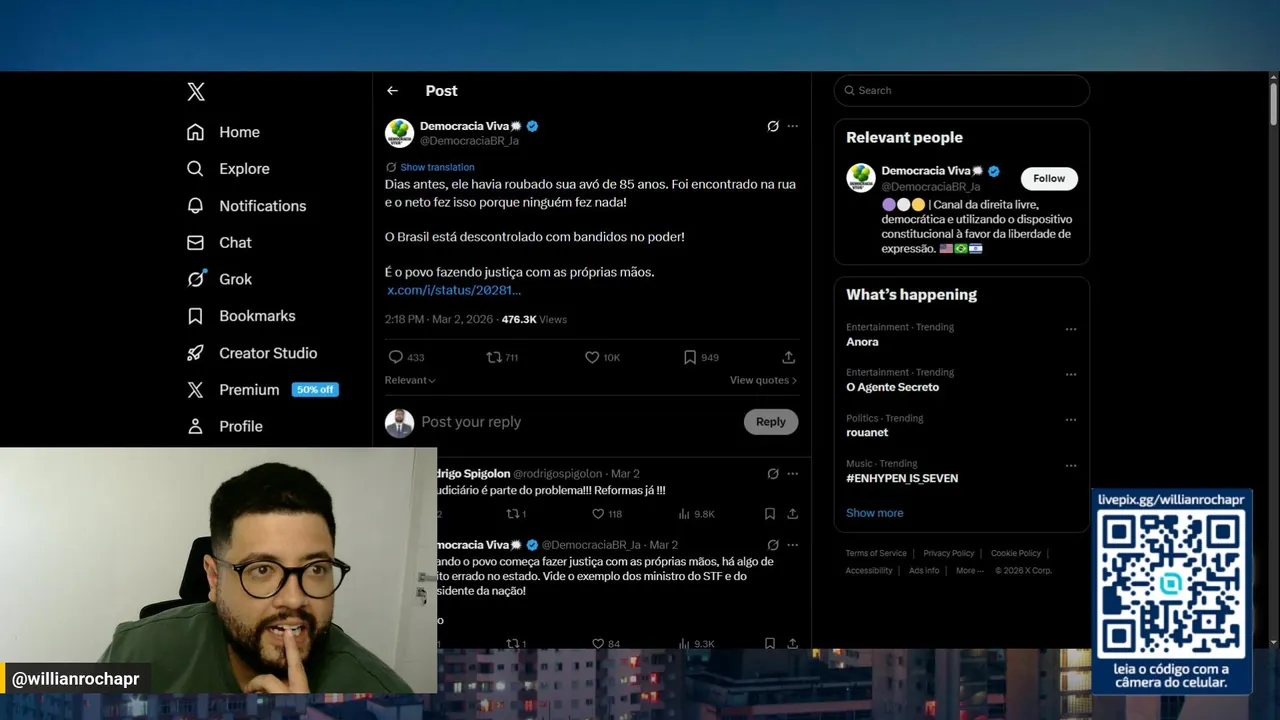Viewport: 1280px width, 720px height.
Task: Click share icon on main post
Action: pos(788,357)
